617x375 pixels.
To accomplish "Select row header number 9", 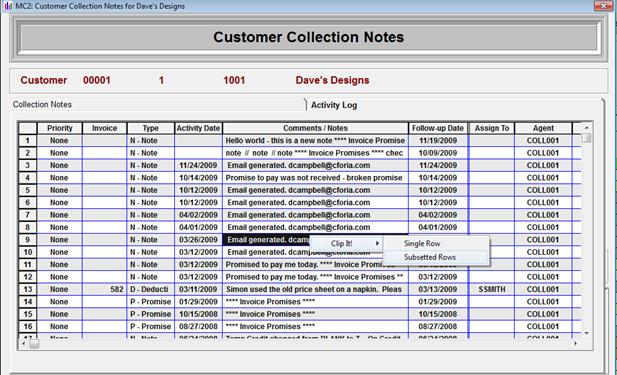I will click(28, 240).
